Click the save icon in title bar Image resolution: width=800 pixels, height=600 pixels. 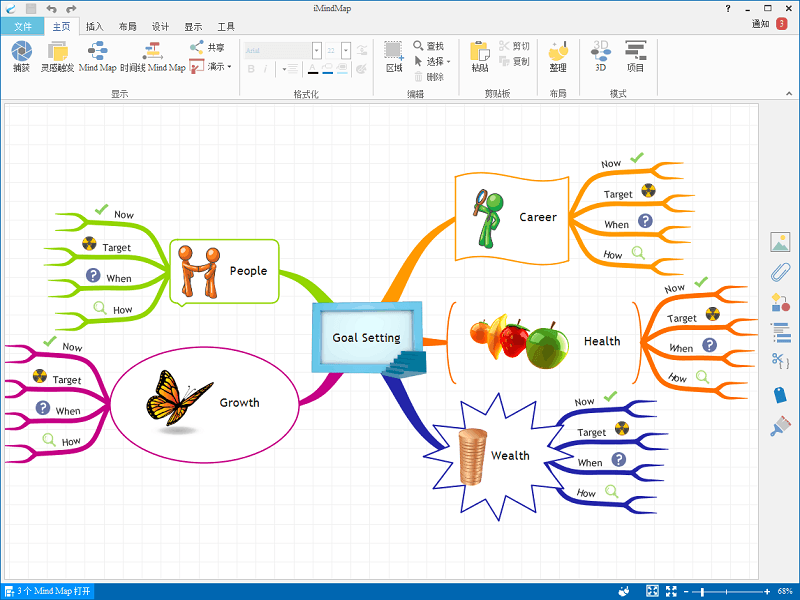31,8
